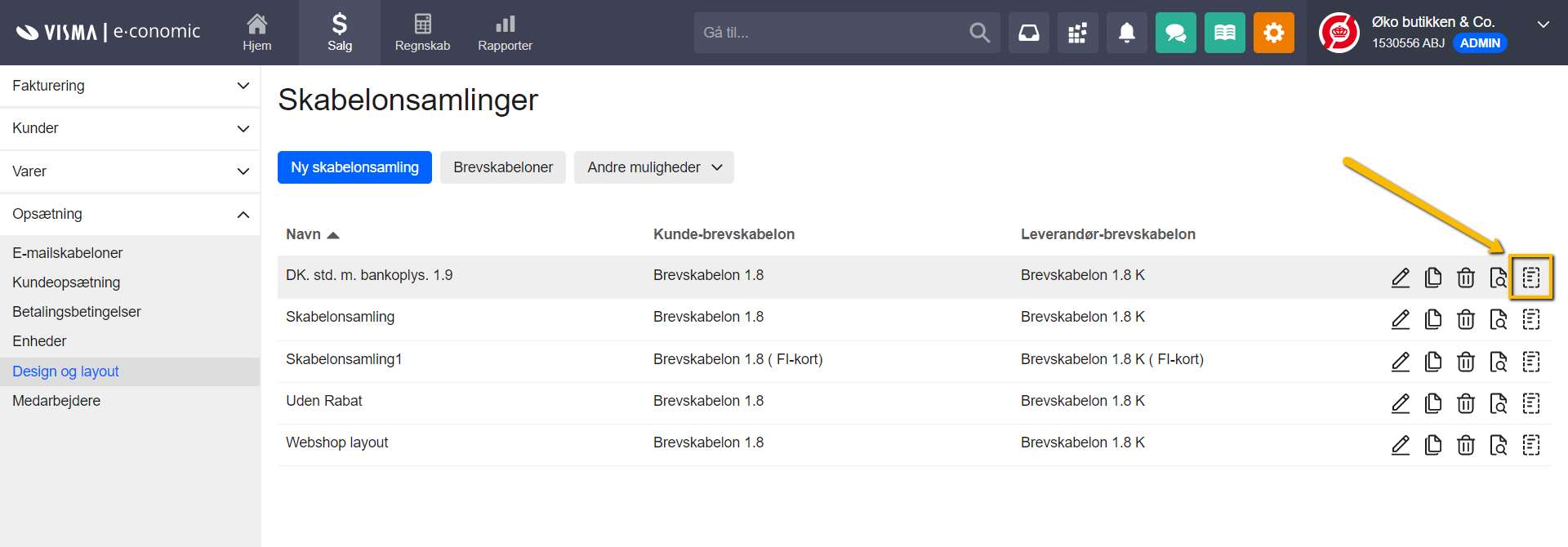Image resolution: width=1568 pixels, height=547 pixels.
Task: Open the notifications bell icon
Action: pyautogui.click(x=1126, y=33)
